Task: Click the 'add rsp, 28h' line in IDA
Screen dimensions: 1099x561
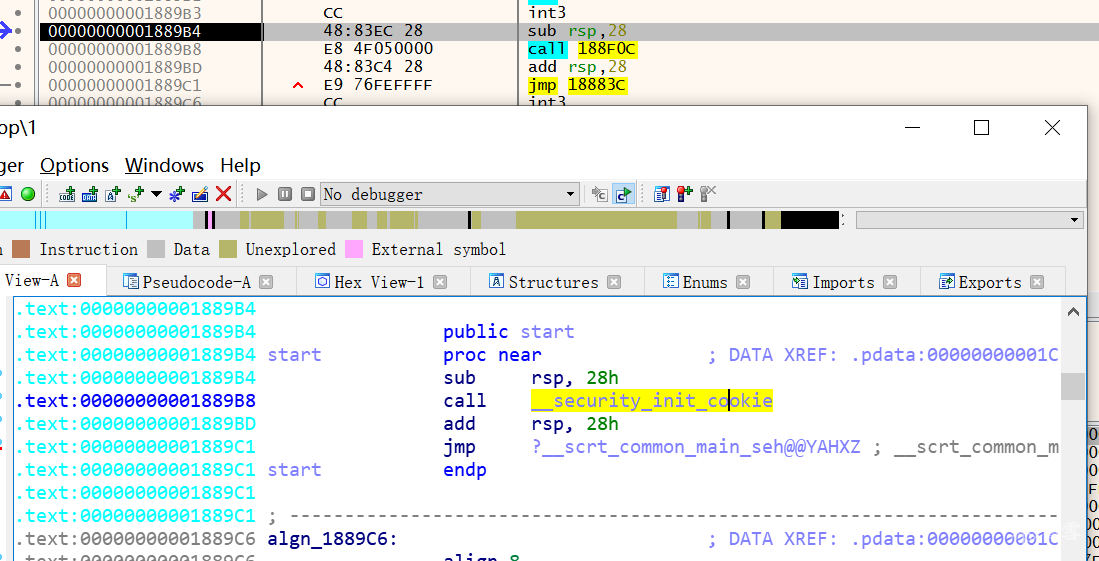Action: (x=531, y=424)
